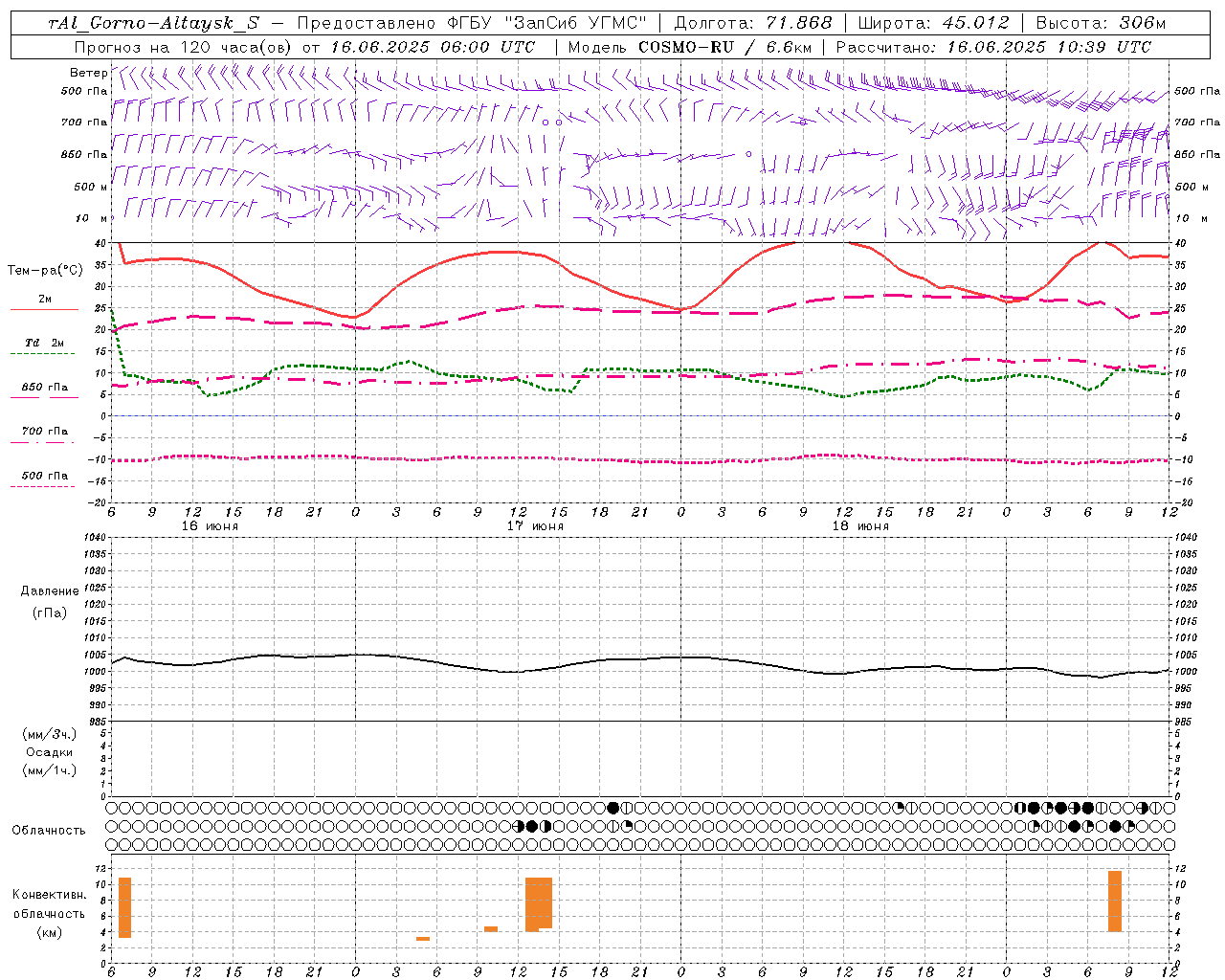Click the filled top-row cloud circle on 17 June evening
1225x980 pixels.
(x=613, y=808)
